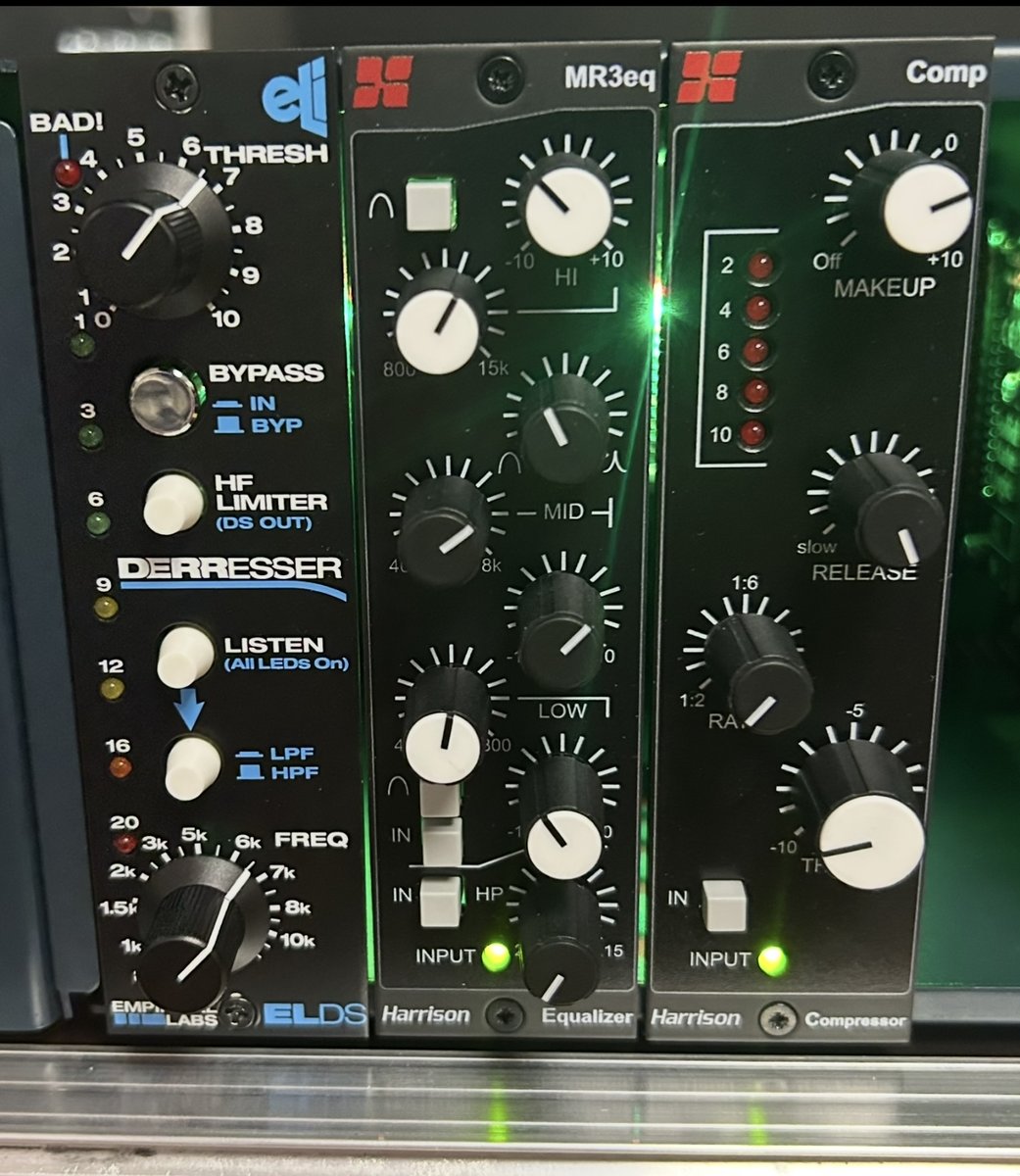This screenshot has height=1176, width=1020.
Task: Click the Comp title text at the top
Action: (x=947, y=73)
